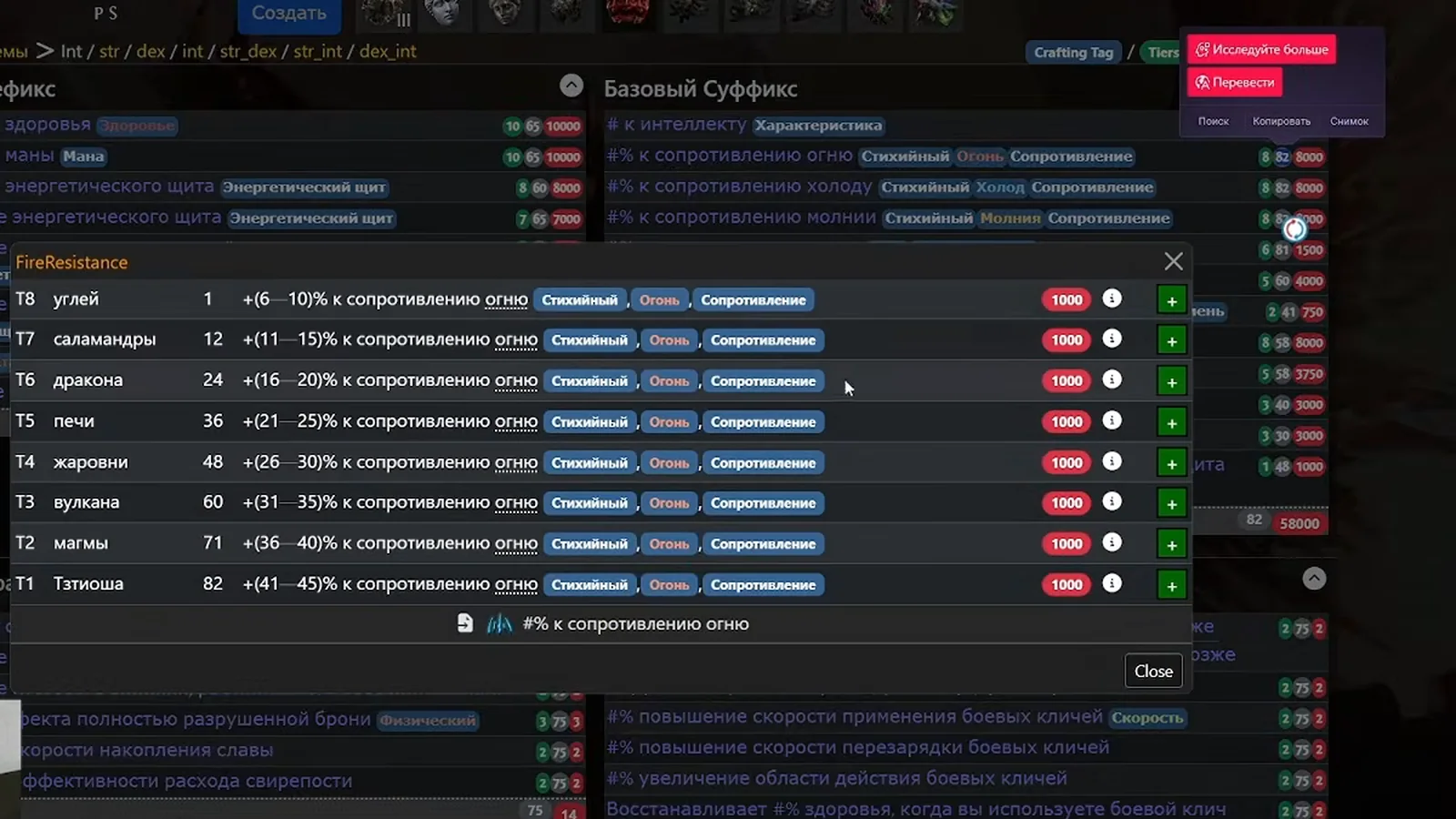Click the Close button in dialog
This screenshot has width=1456, height=819.
coord(1153,671)
